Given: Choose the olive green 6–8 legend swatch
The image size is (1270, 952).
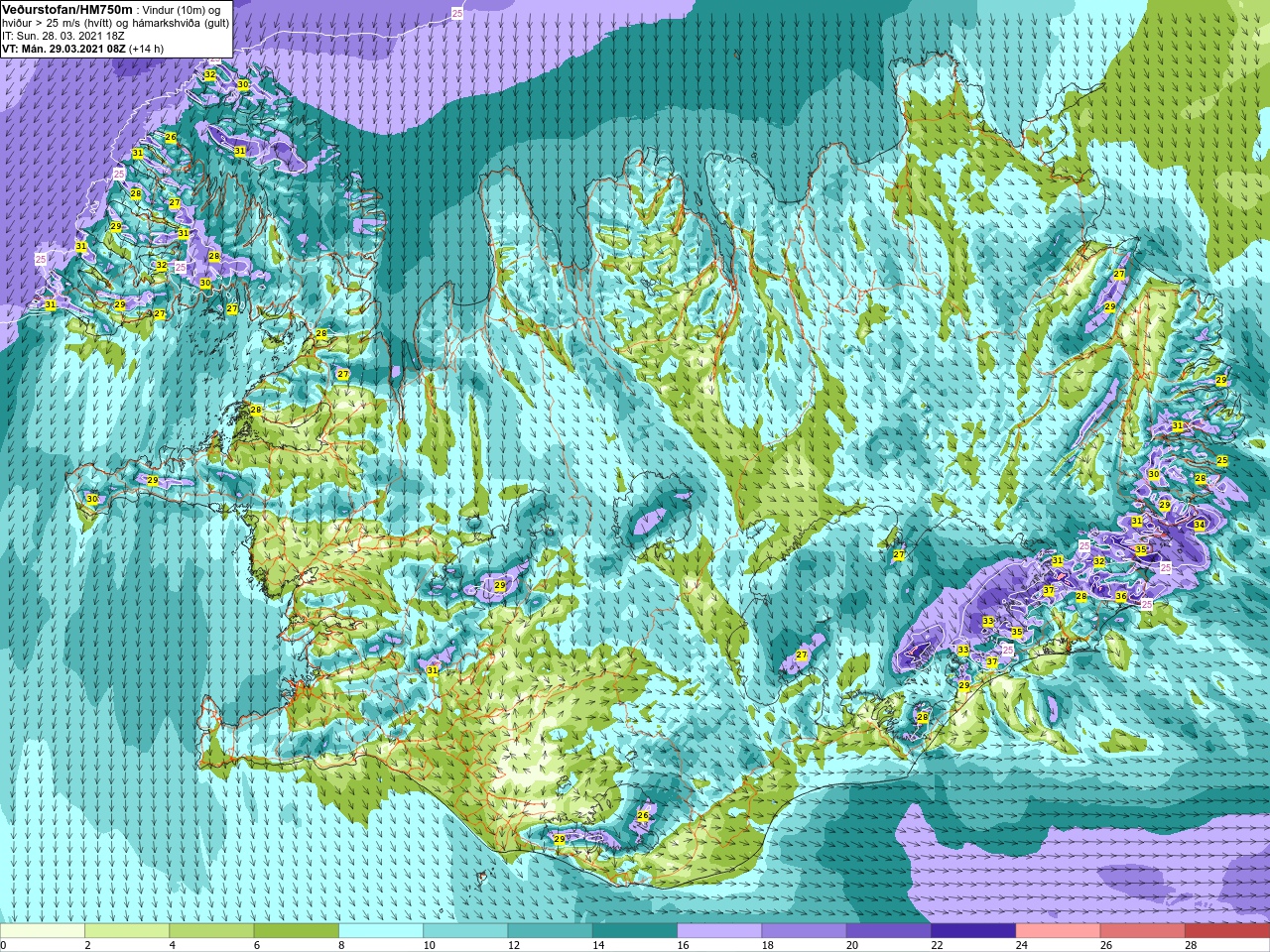Looking at the screenshot, I should pyautogui.click(x=296, y=930).
